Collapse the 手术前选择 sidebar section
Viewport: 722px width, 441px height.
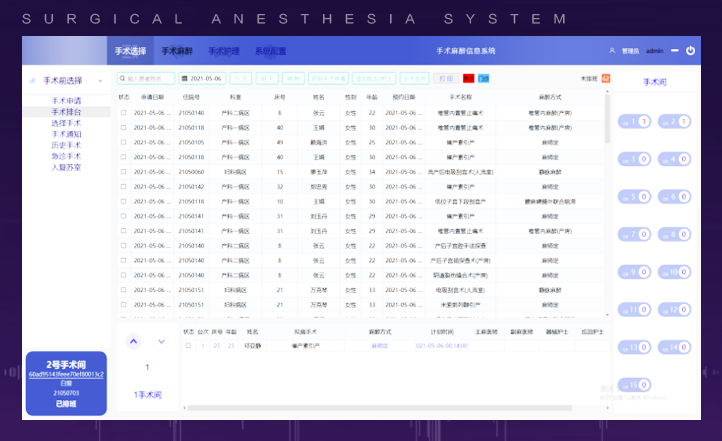(x=100, y=80)
